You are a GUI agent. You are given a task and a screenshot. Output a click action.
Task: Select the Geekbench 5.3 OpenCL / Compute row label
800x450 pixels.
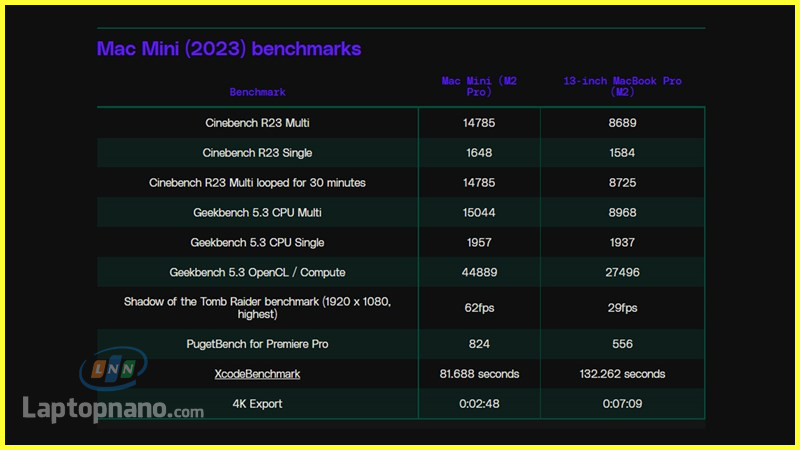click(x=257, y=272)
